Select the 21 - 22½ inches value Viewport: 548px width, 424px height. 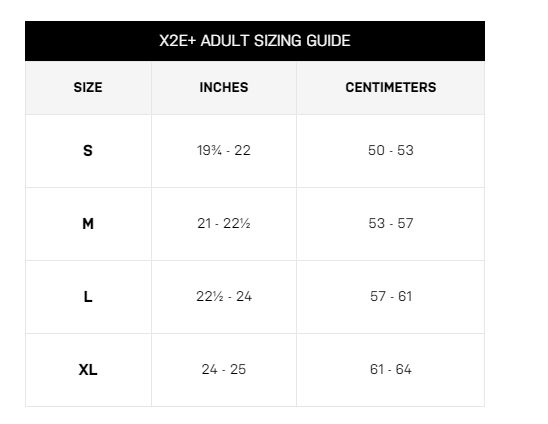[x=224, y=224]
